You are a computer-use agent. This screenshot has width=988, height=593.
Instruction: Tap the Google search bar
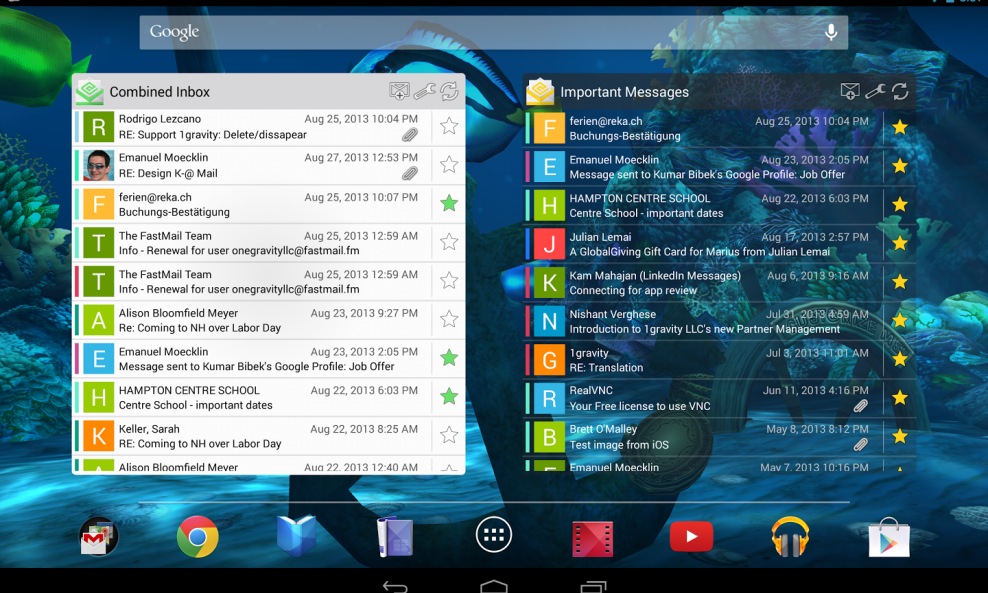point(493,32)
